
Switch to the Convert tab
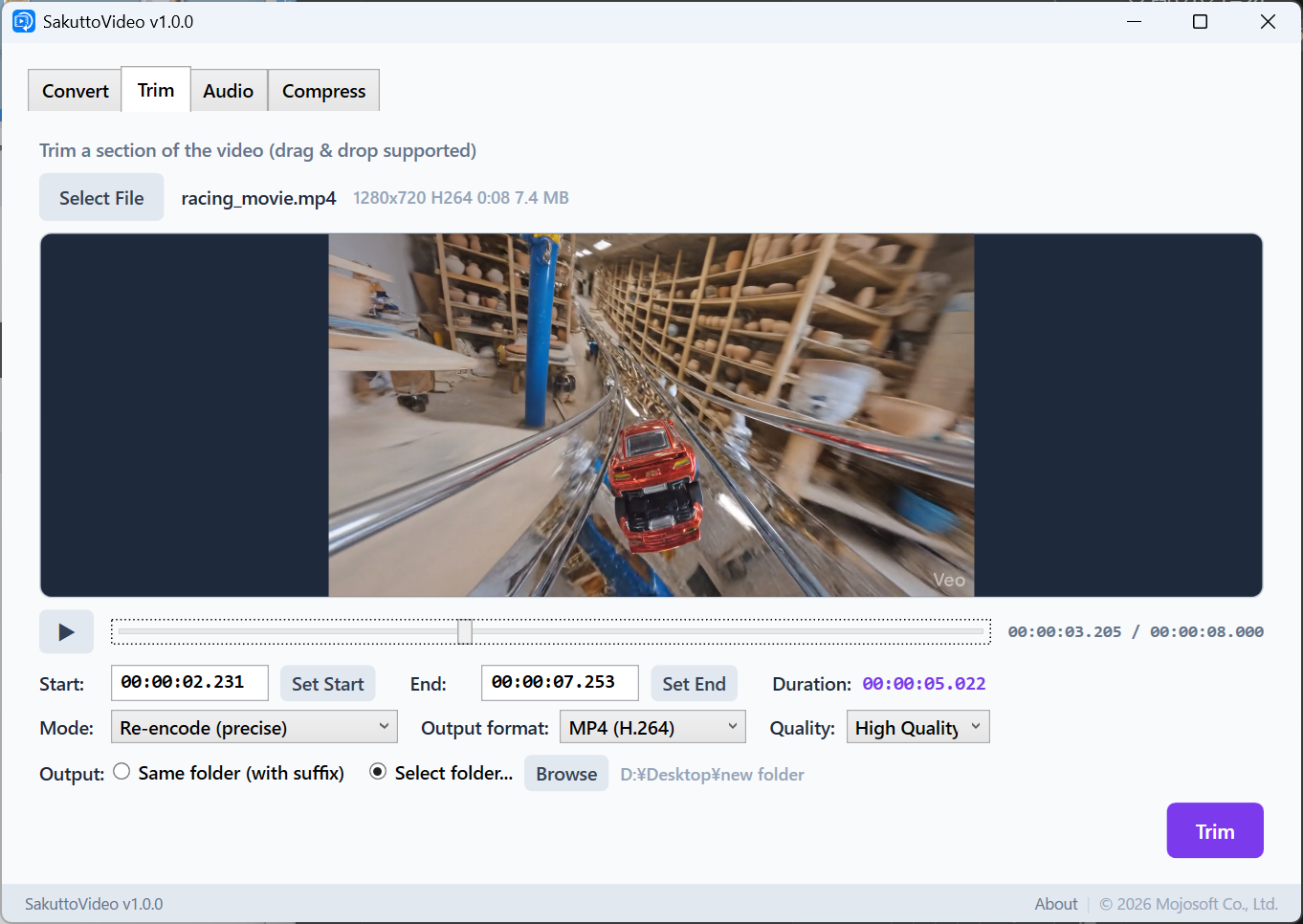click(75, 91)
